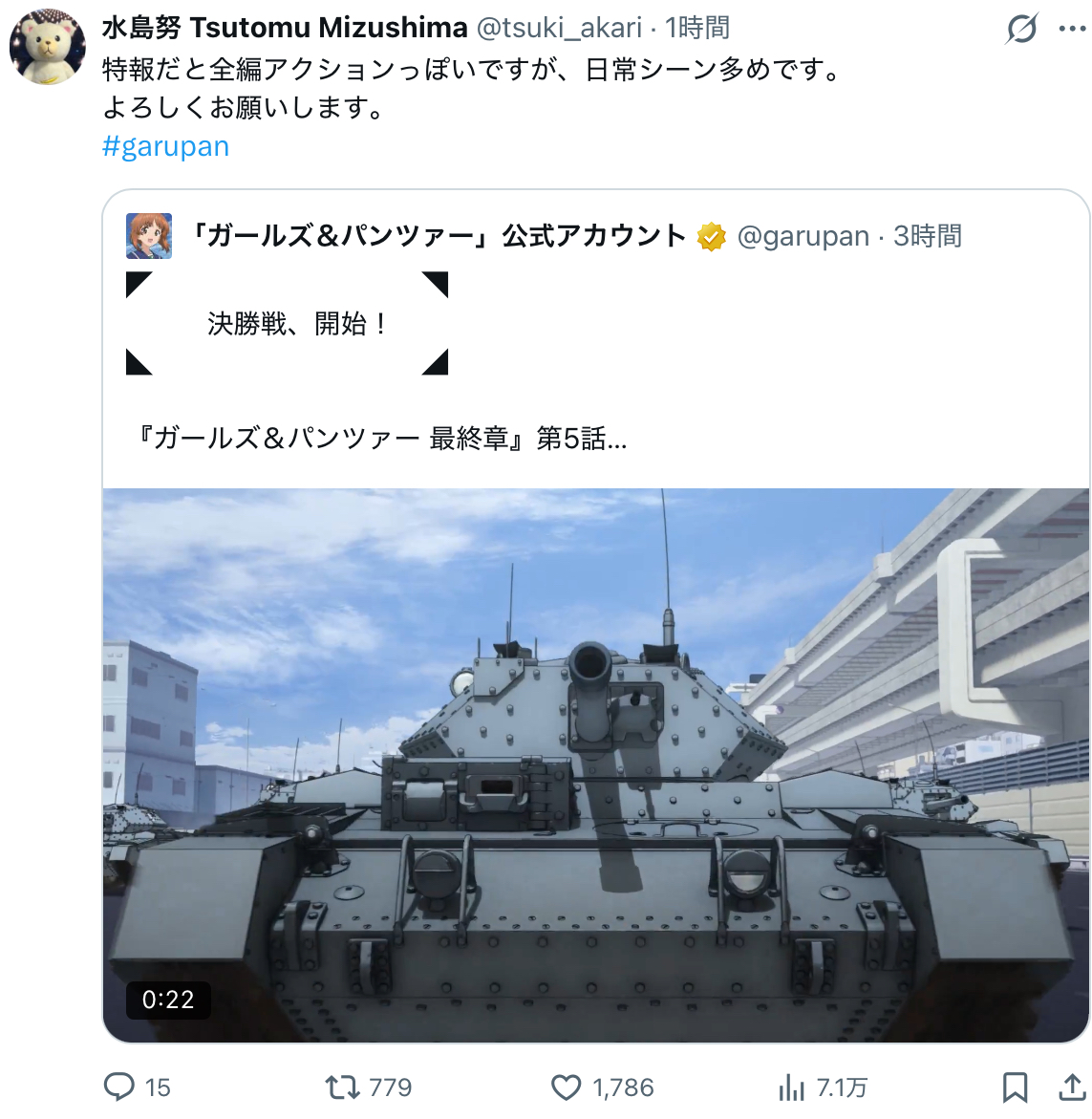Viewport: 1092px width, 1119px height.
Task: Open the 1時間 post timestamp
Action: pyautogui.click(x=697, y=28)
